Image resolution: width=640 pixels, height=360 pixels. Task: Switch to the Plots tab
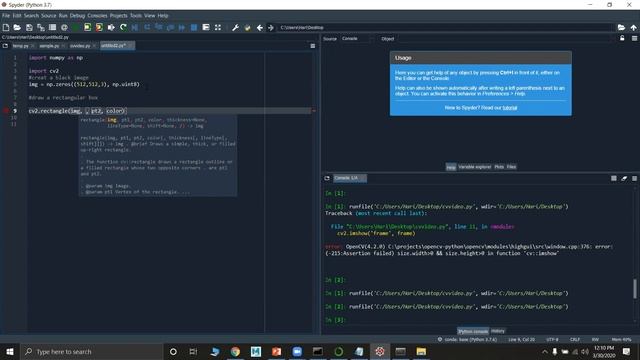click(499, 167)
